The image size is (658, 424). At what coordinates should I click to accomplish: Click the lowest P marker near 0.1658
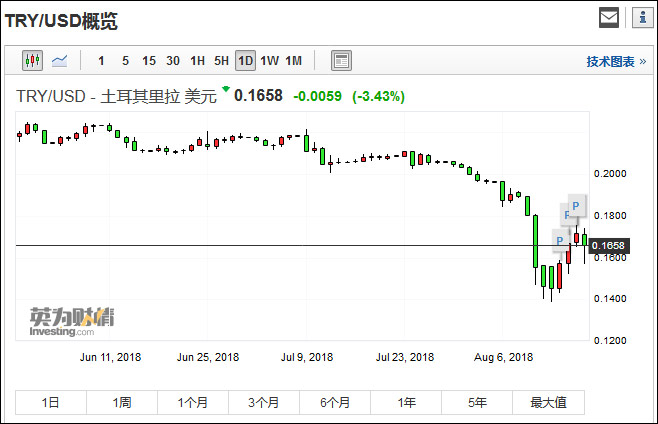(x=560, y=241)
